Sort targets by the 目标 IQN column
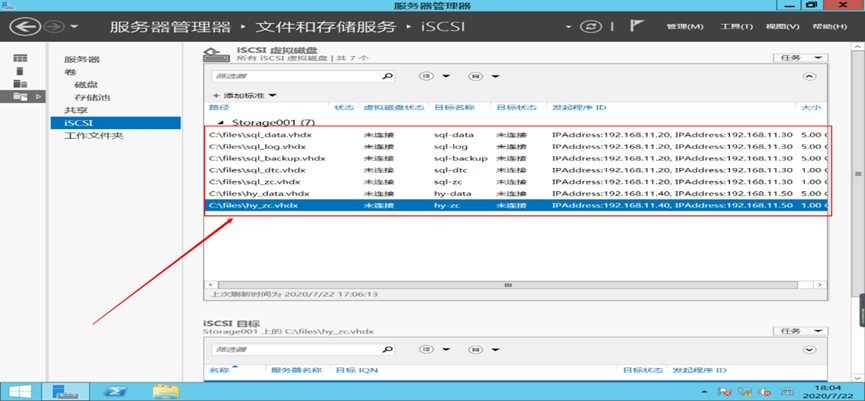Viewport: 865px width, 401px height. coord(357,370)
